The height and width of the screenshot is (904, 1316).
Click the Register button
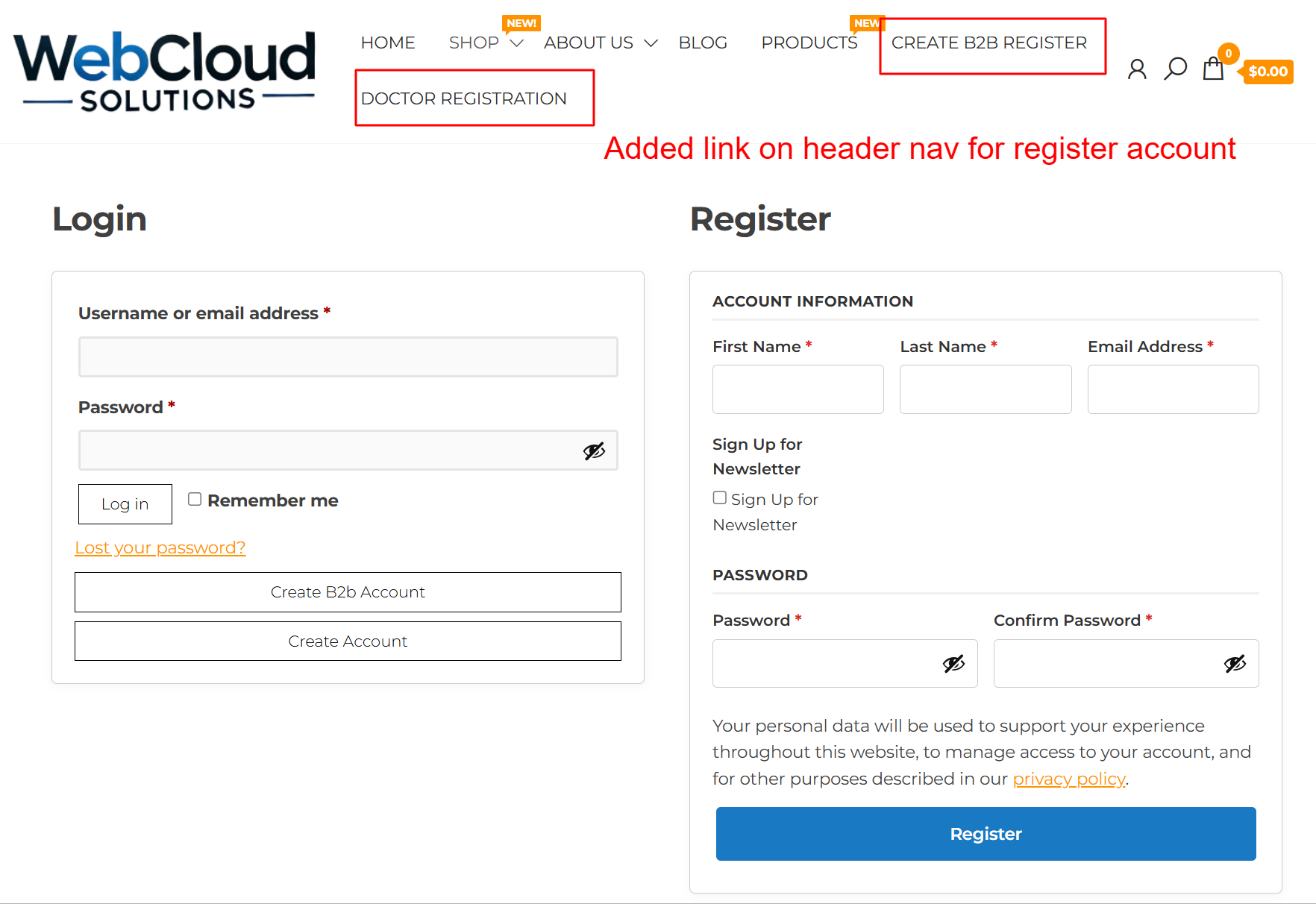pos(986,833)
